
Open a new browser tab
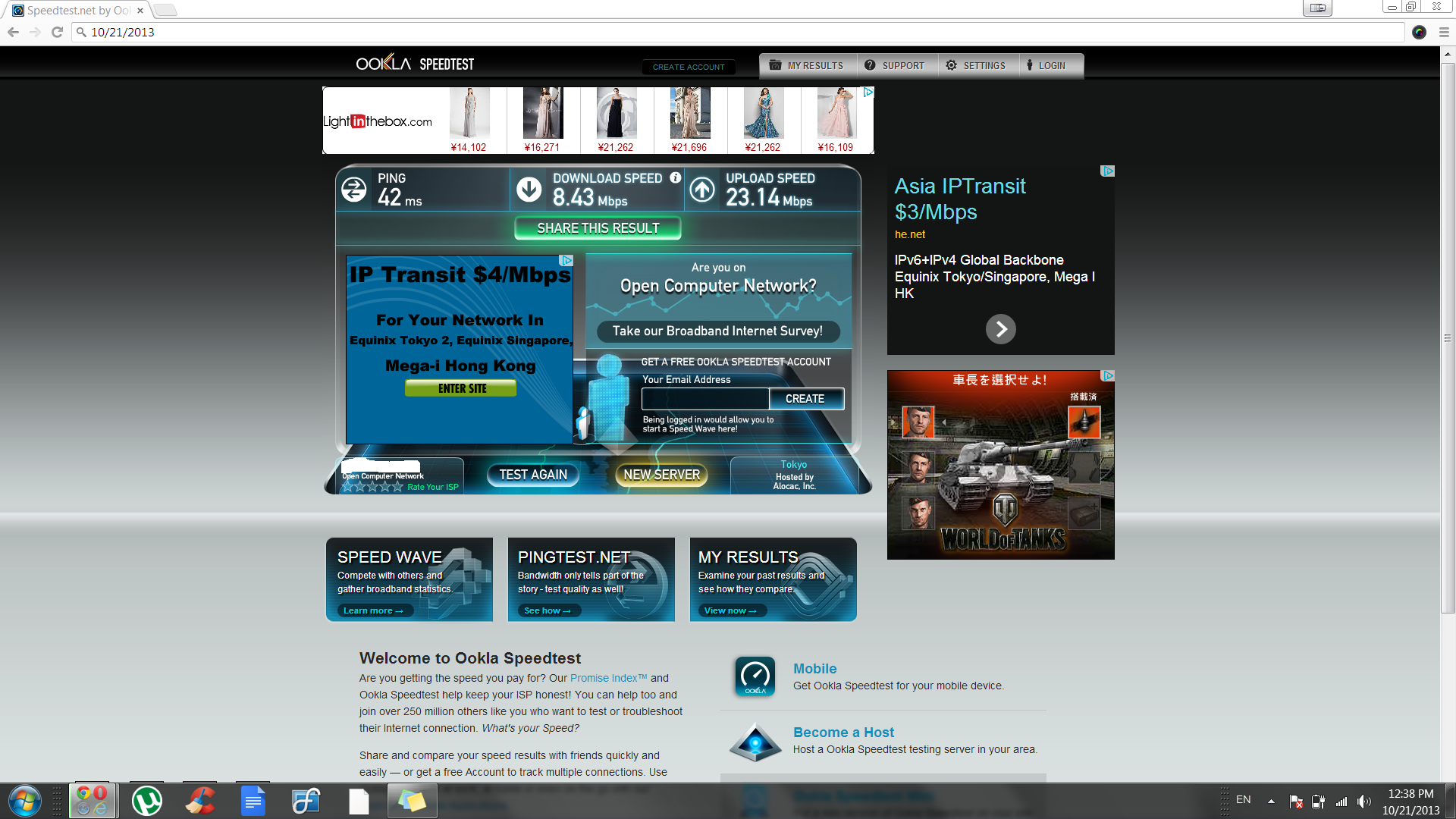(165, 10)
